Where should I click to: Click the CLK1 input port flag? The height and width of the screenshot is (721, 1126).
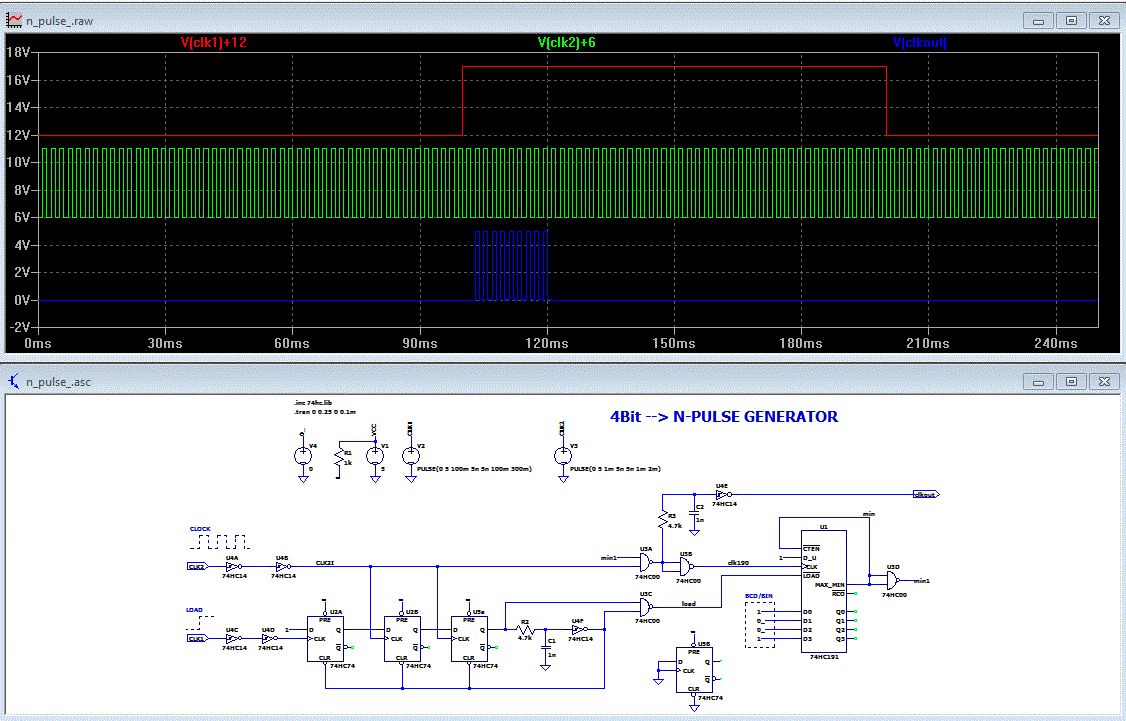(x=197, y=638)
